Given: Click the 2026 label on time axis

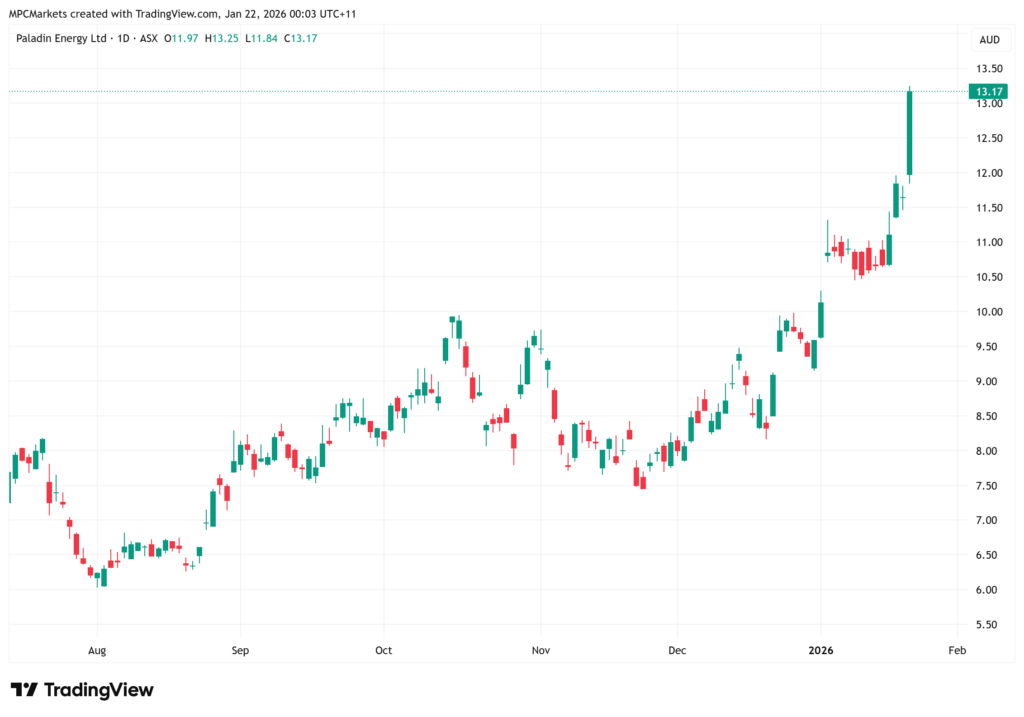Looking at the screenshot, I should coord(821,650).
